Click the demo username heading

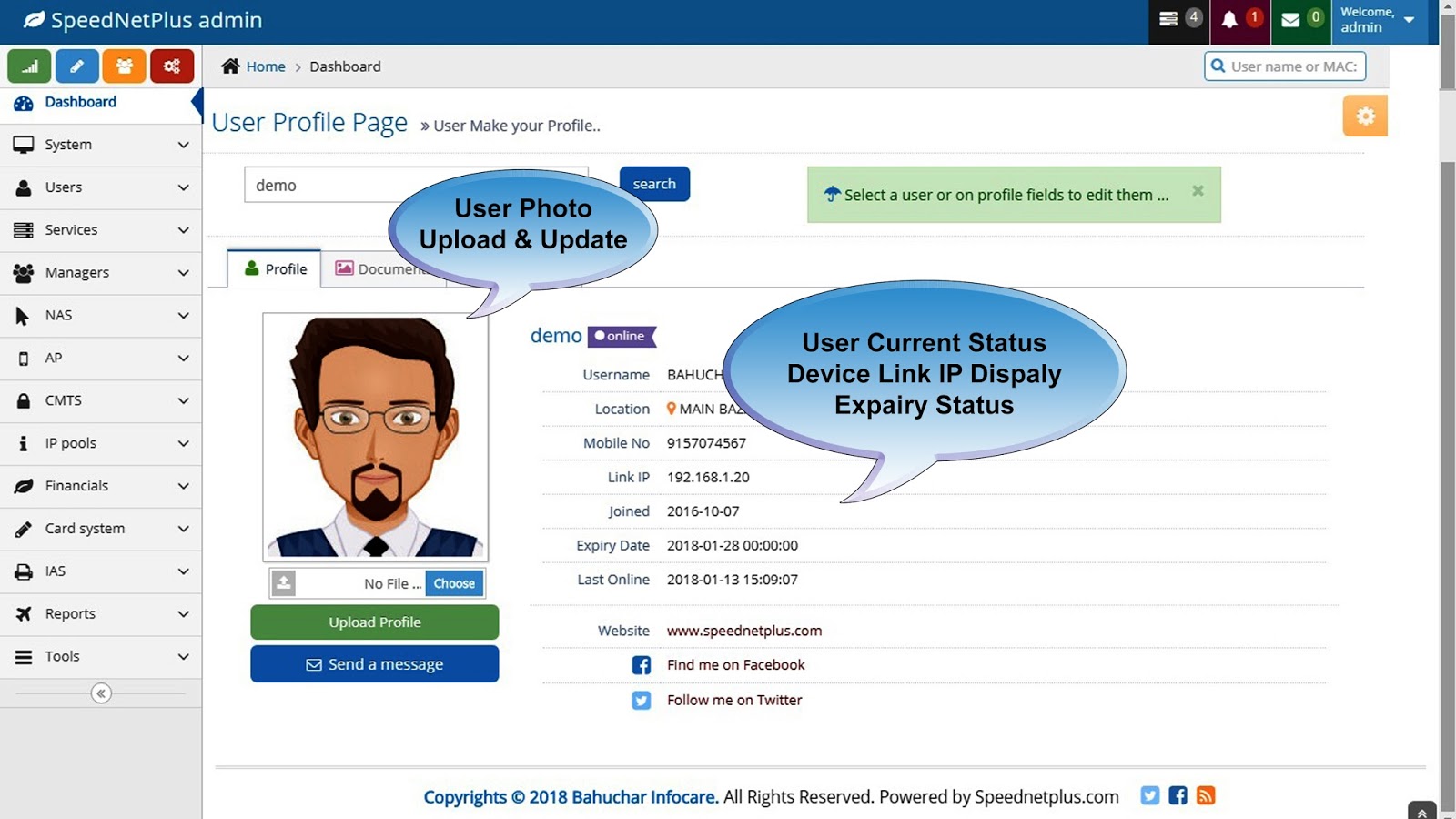point(556,336)
